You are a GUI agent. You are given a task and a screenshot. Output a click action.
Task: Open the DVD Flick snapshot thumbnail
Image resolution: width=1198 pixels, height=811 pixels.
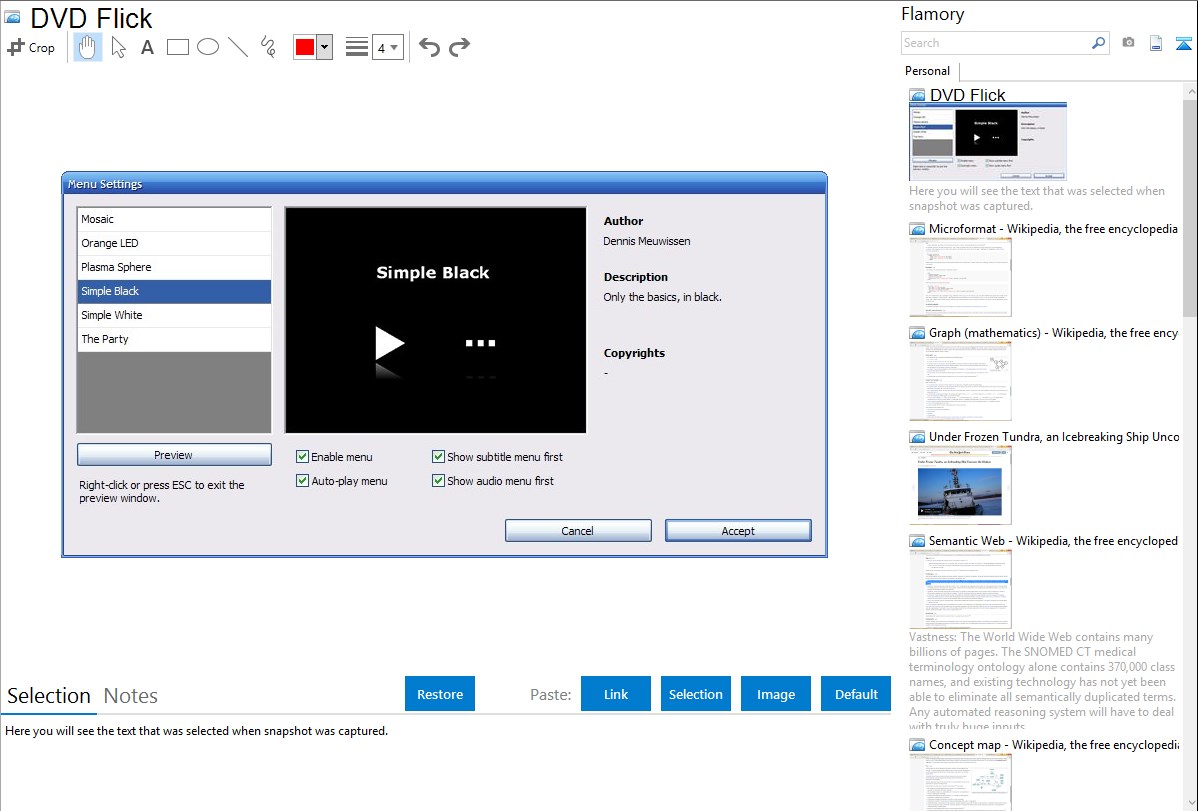988,142
